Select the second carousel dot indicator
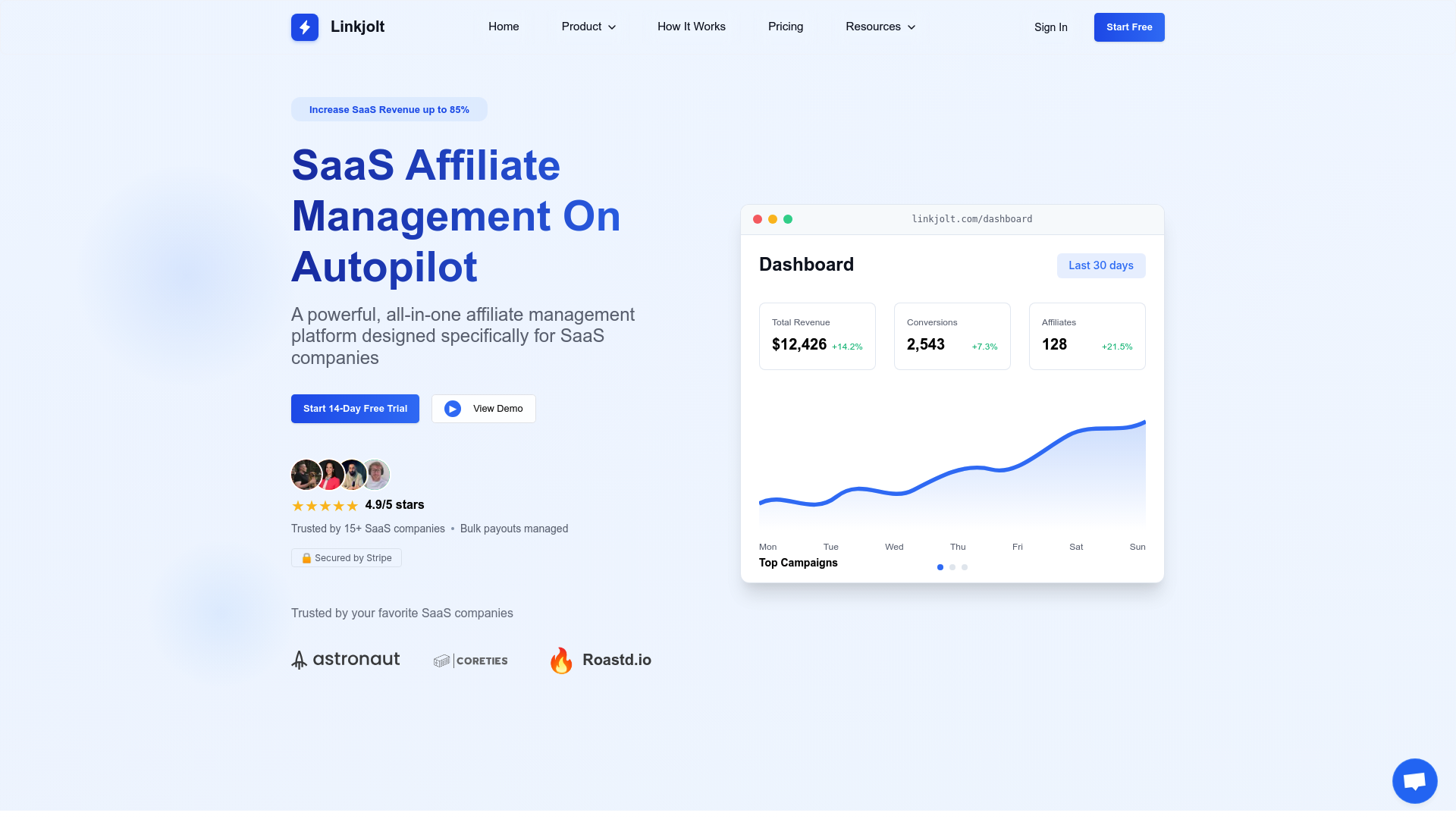Image resolution: width=1456 pixels, height=819 pixels. pyautogui.click(x=952, y=567)
